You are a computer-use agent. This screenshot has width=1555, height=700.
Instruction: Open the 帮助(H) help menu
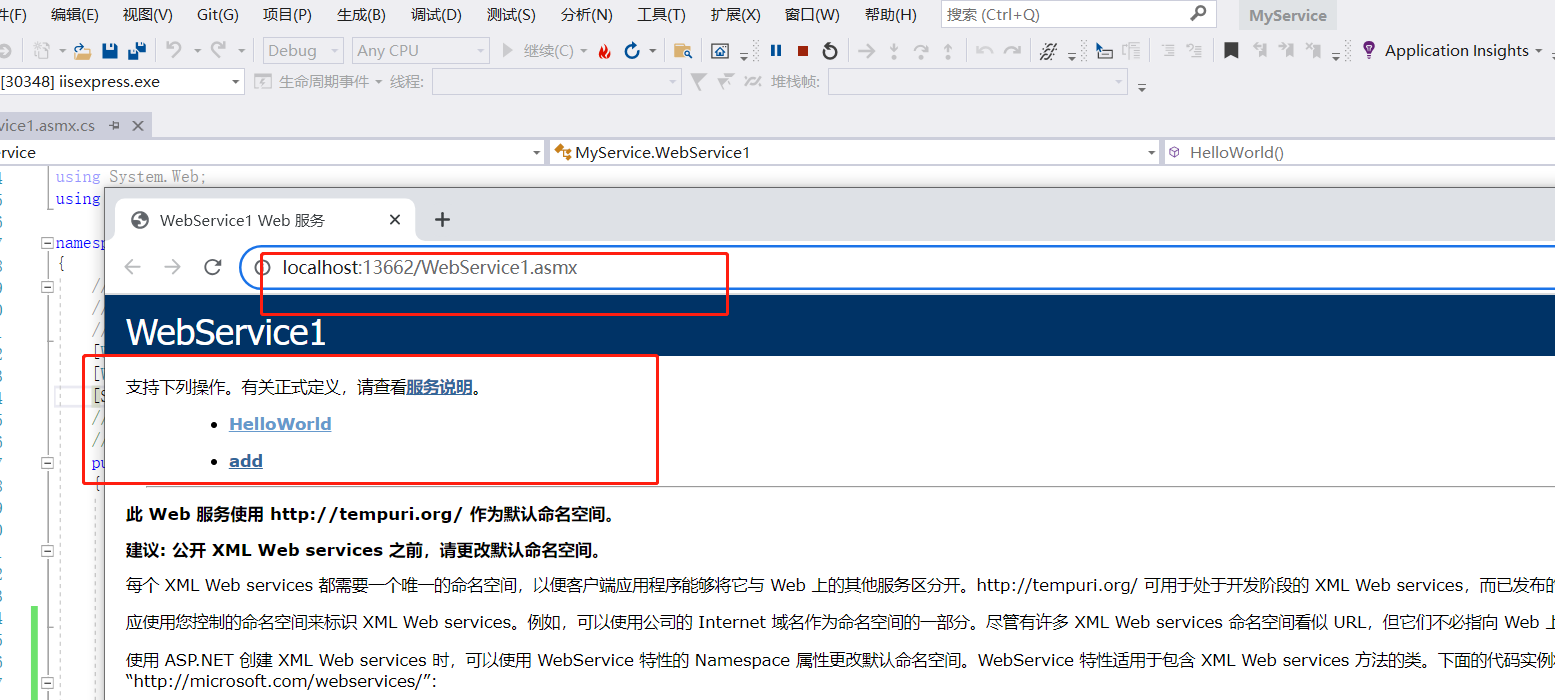(x=891, y=15)
